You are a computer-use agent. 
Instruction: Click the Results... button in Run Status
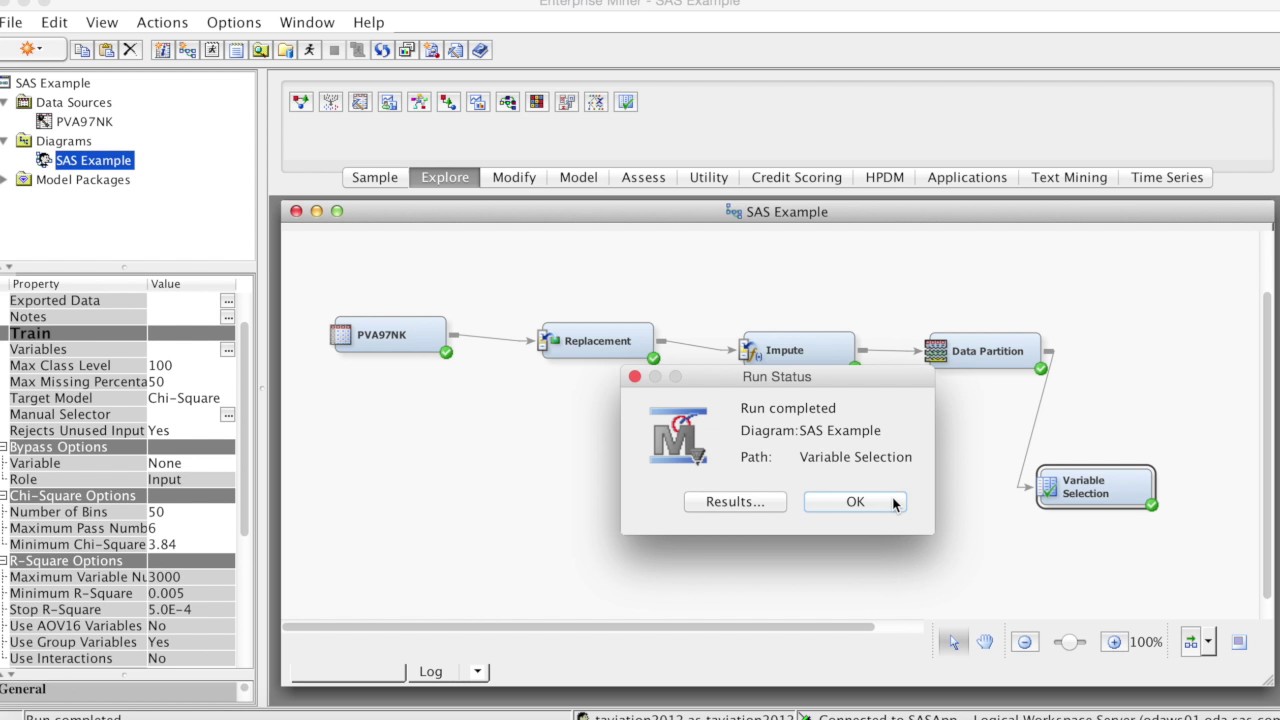point(735,502)
